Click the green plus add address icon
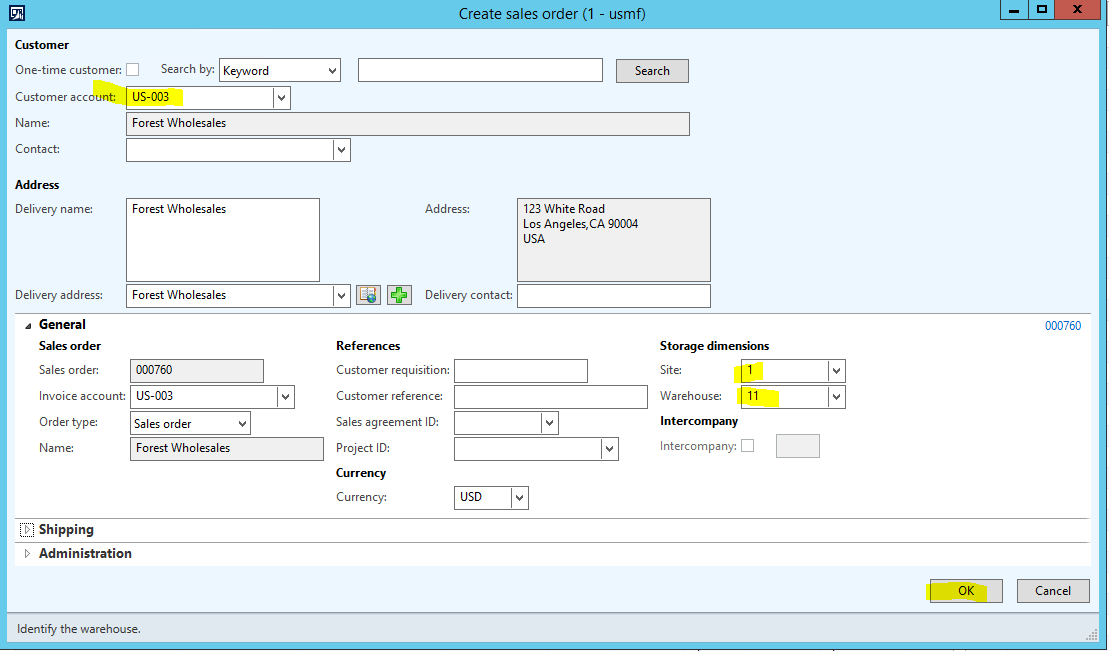 click(x=399, y=295)
